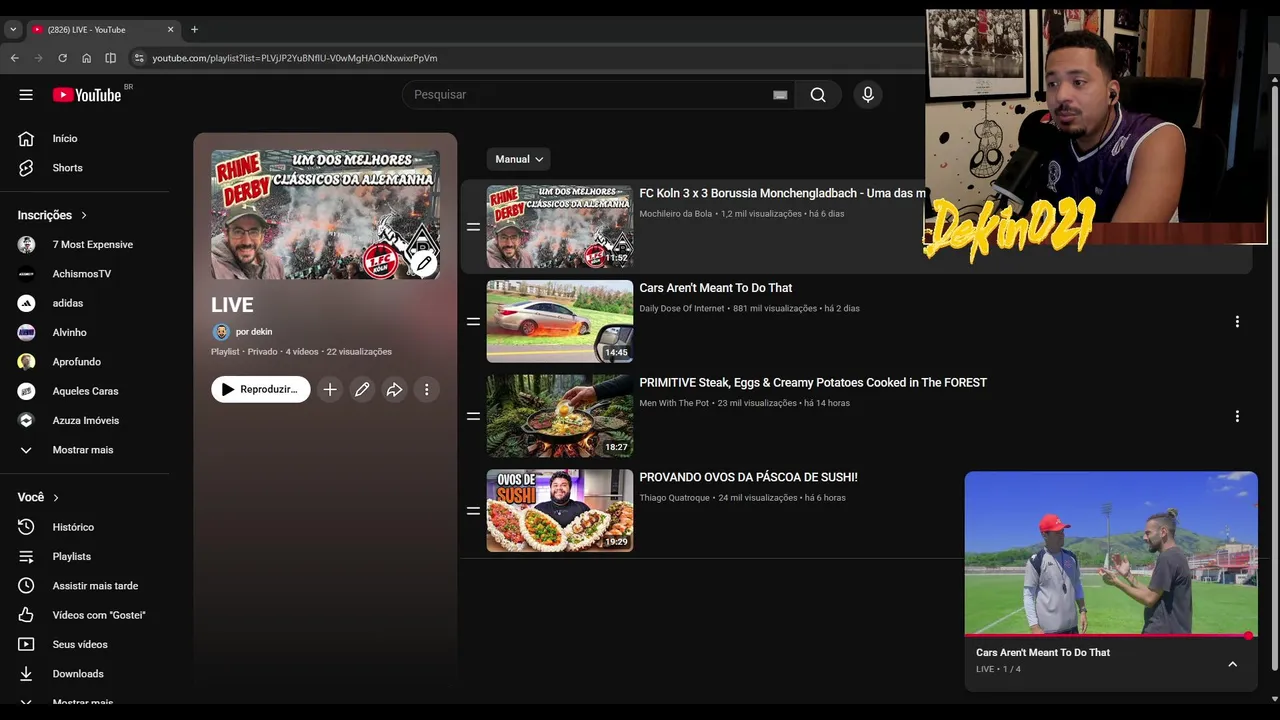Image resolution: width=1280 pixels, height=720 pixels.
Task: Open browser home page button
Action: point(86,58)
